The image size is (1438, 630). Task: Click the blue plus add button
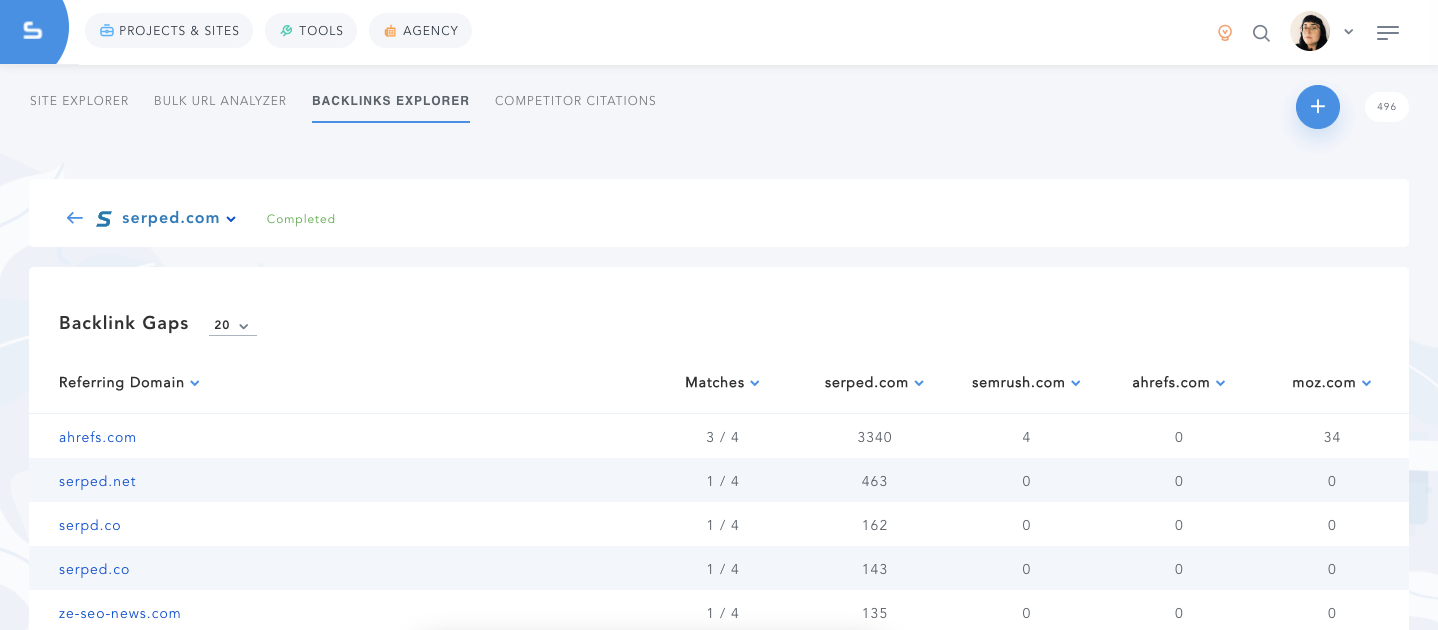pos(1317,107)
